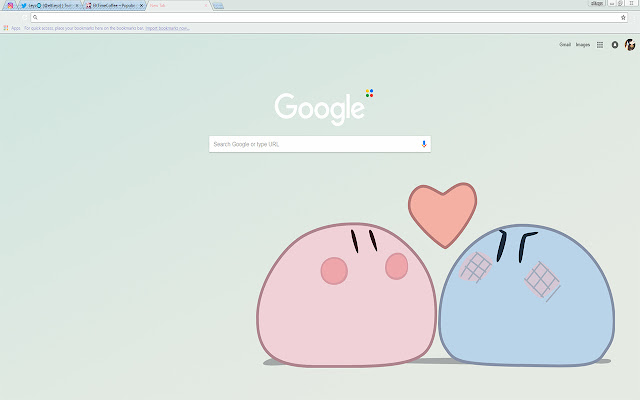
Task: Open Google Images link
Action: 582,44
